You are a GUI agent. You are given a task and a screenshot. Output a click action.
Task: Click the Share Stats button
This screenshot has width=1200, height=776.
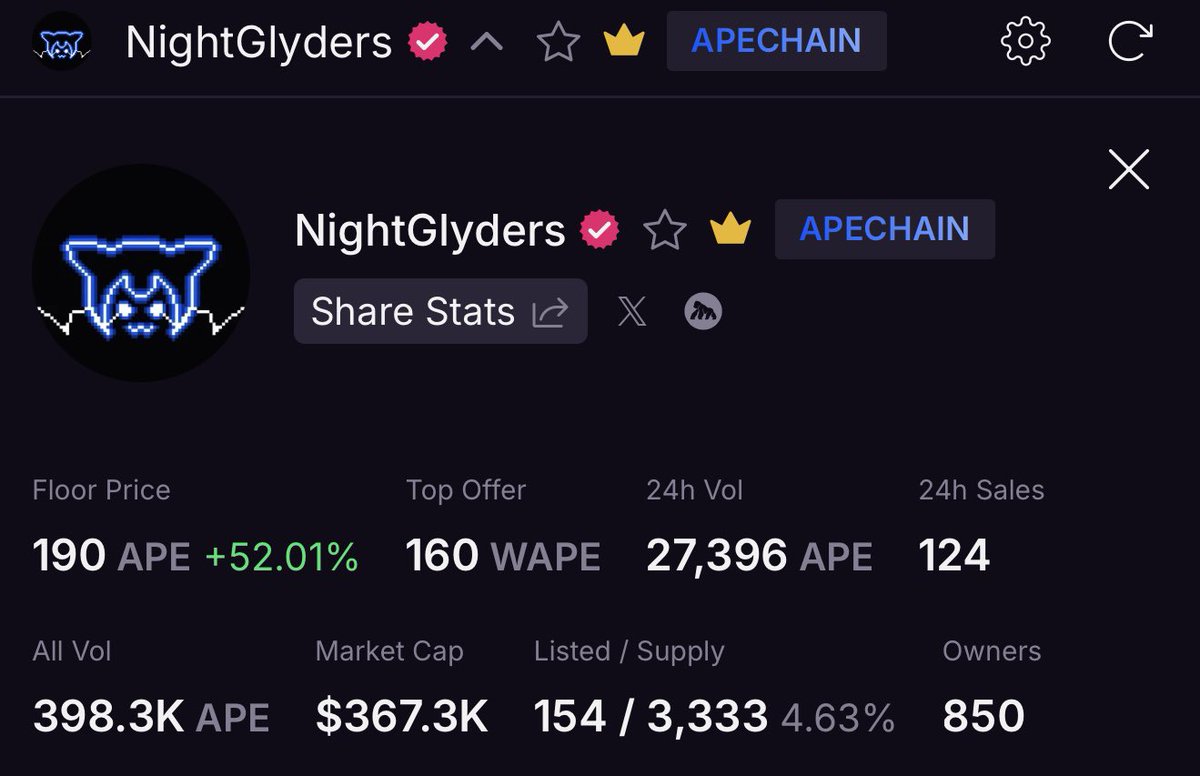pyautogui.click(x=440, y=312)
